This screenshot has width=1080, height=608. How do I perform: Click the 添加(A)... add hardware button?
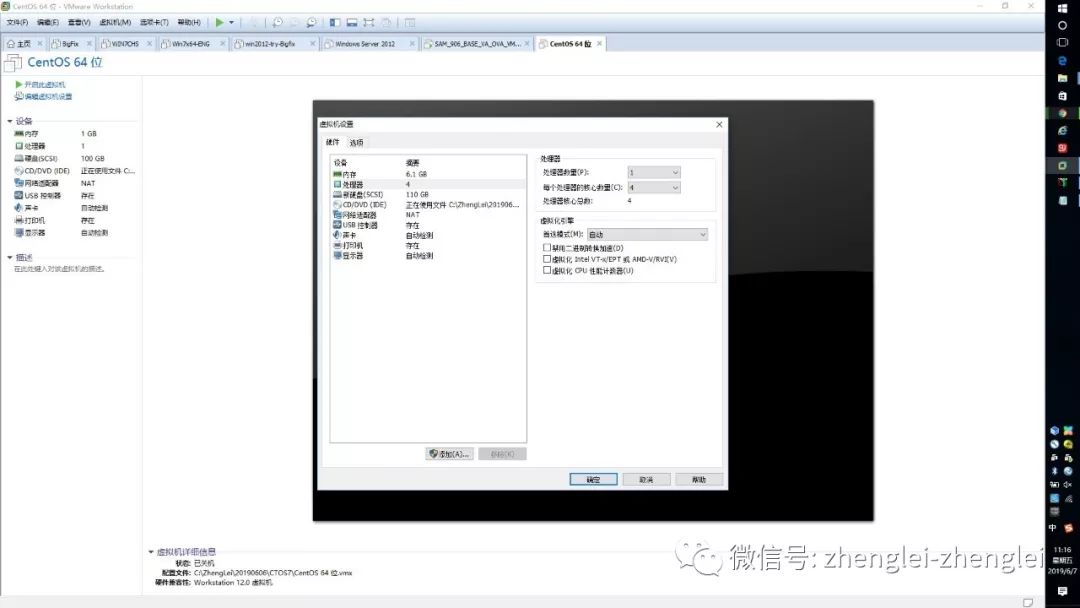pyautogui.click(x=449, y=454)
